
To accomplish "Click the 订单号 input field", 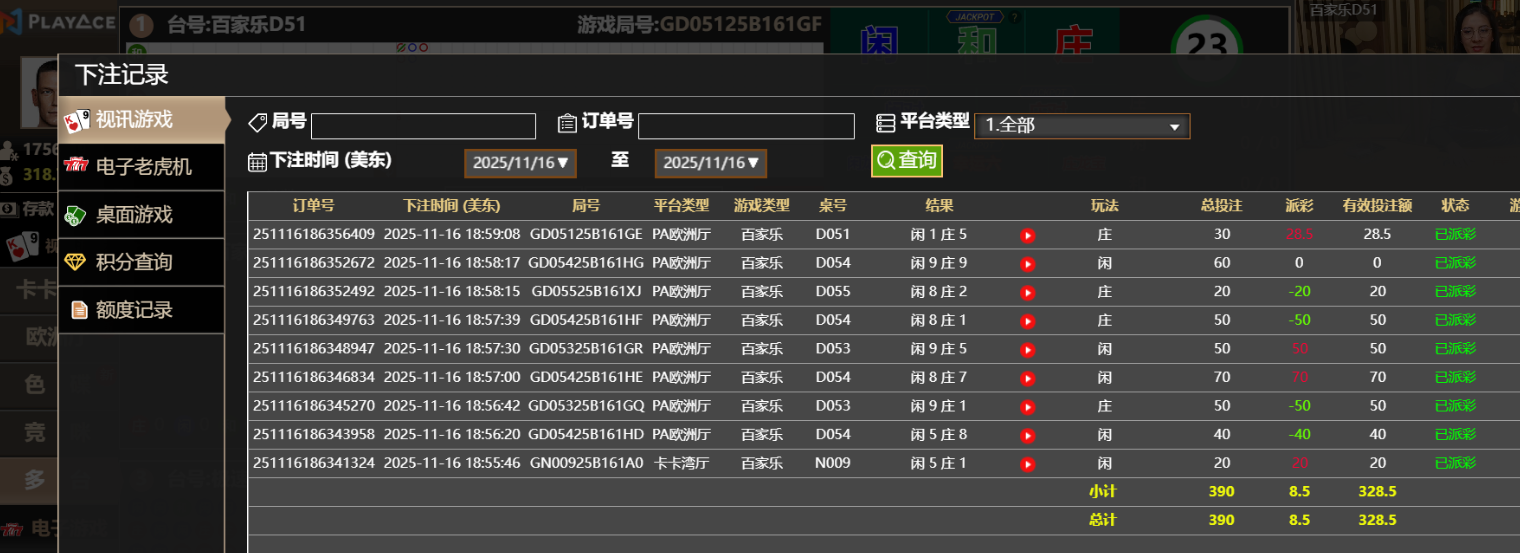I will pos(746,126).
